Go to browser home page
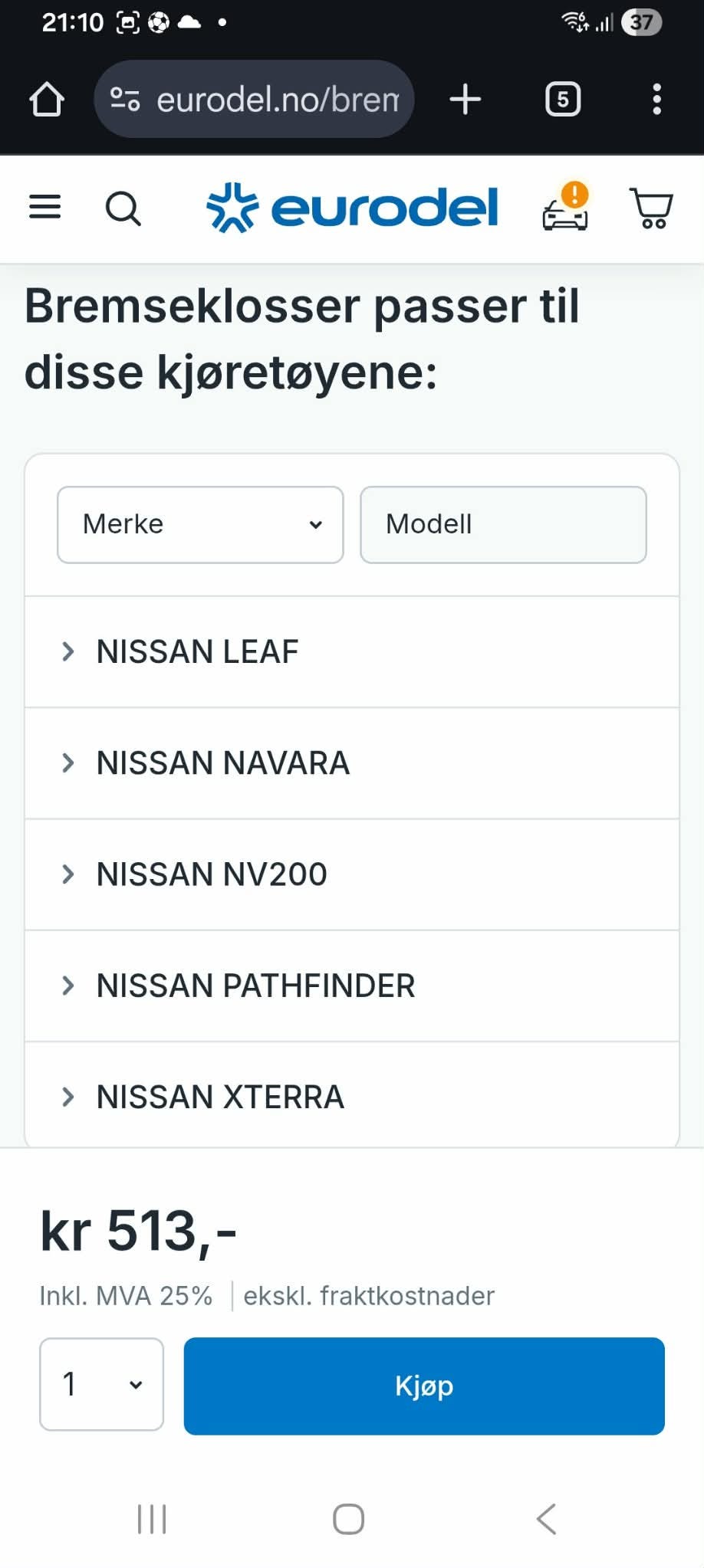This screenshot has height=1568, width=704. (x=47, y=100)
